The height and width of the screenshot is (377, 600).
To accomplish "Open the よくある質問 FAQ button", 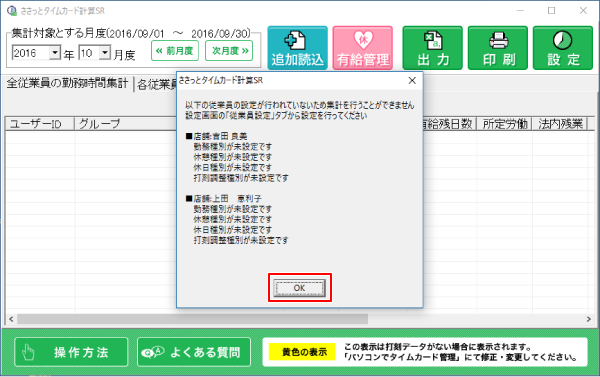I will [x=194, y=352].
